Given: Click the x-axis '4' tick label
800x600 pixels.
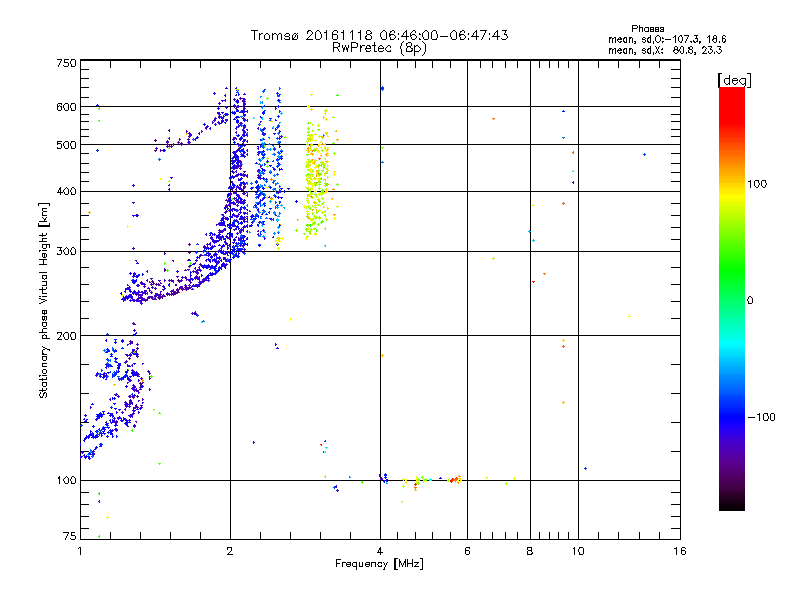Looking at the screenshot, I should coord(380,551).
